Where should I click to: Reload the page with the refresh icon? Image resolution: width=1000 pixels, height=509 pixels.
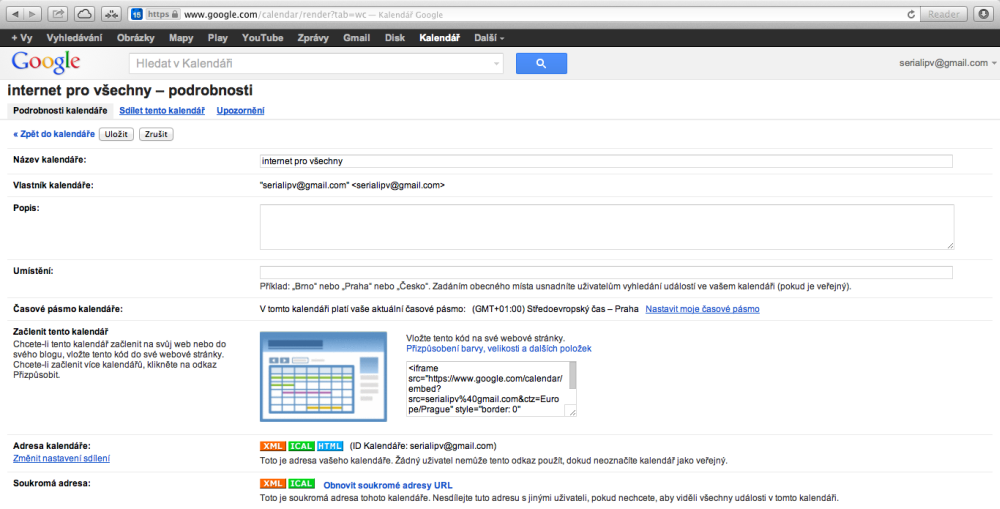pyautogui.click(x=911, y=14)
